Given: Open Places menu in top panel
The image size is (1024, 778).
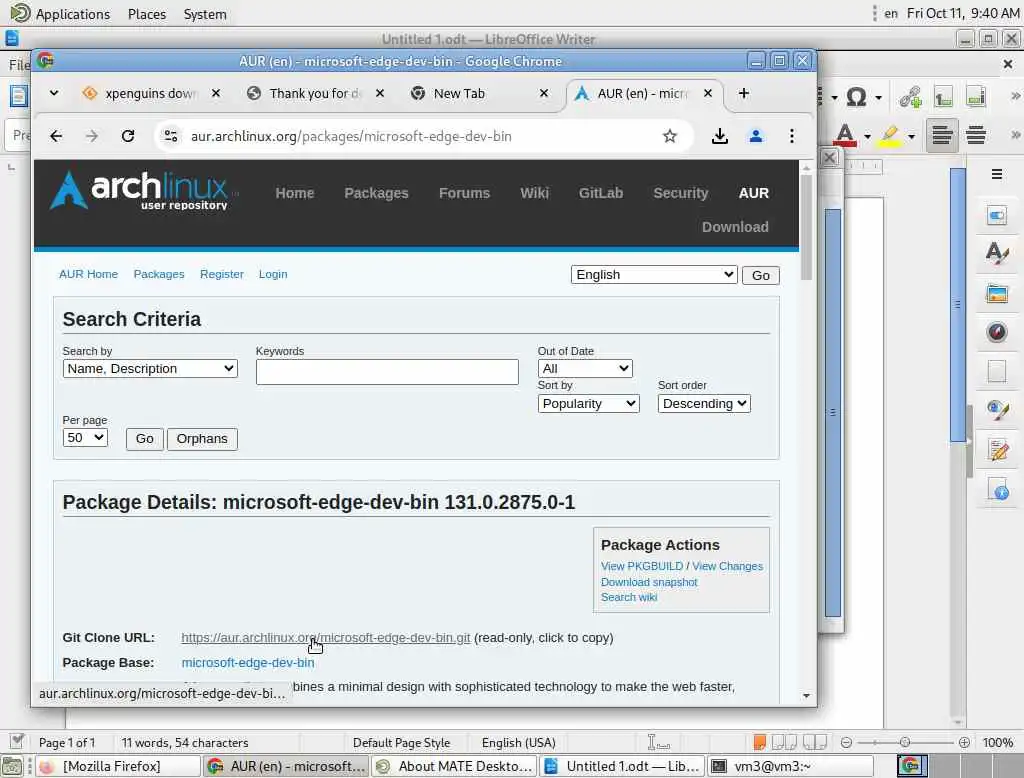Looking at the screenshot, I should coord(147,14).
